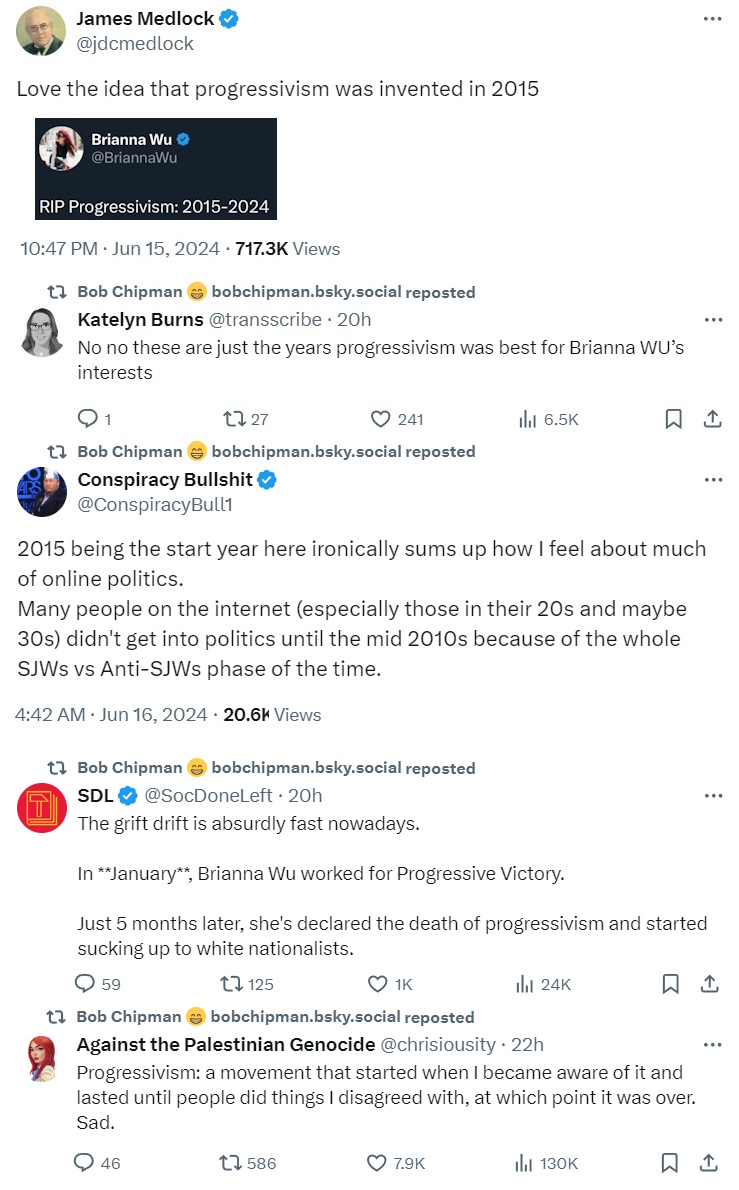Retweet Katelyn Burns's post
739x1190 pixels.
coord(232,420)
